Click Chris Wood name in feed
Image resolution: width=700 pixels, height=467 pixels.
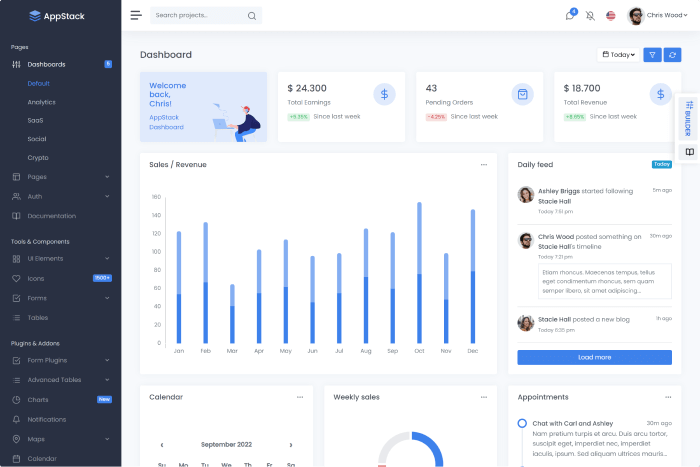(556, 237)
